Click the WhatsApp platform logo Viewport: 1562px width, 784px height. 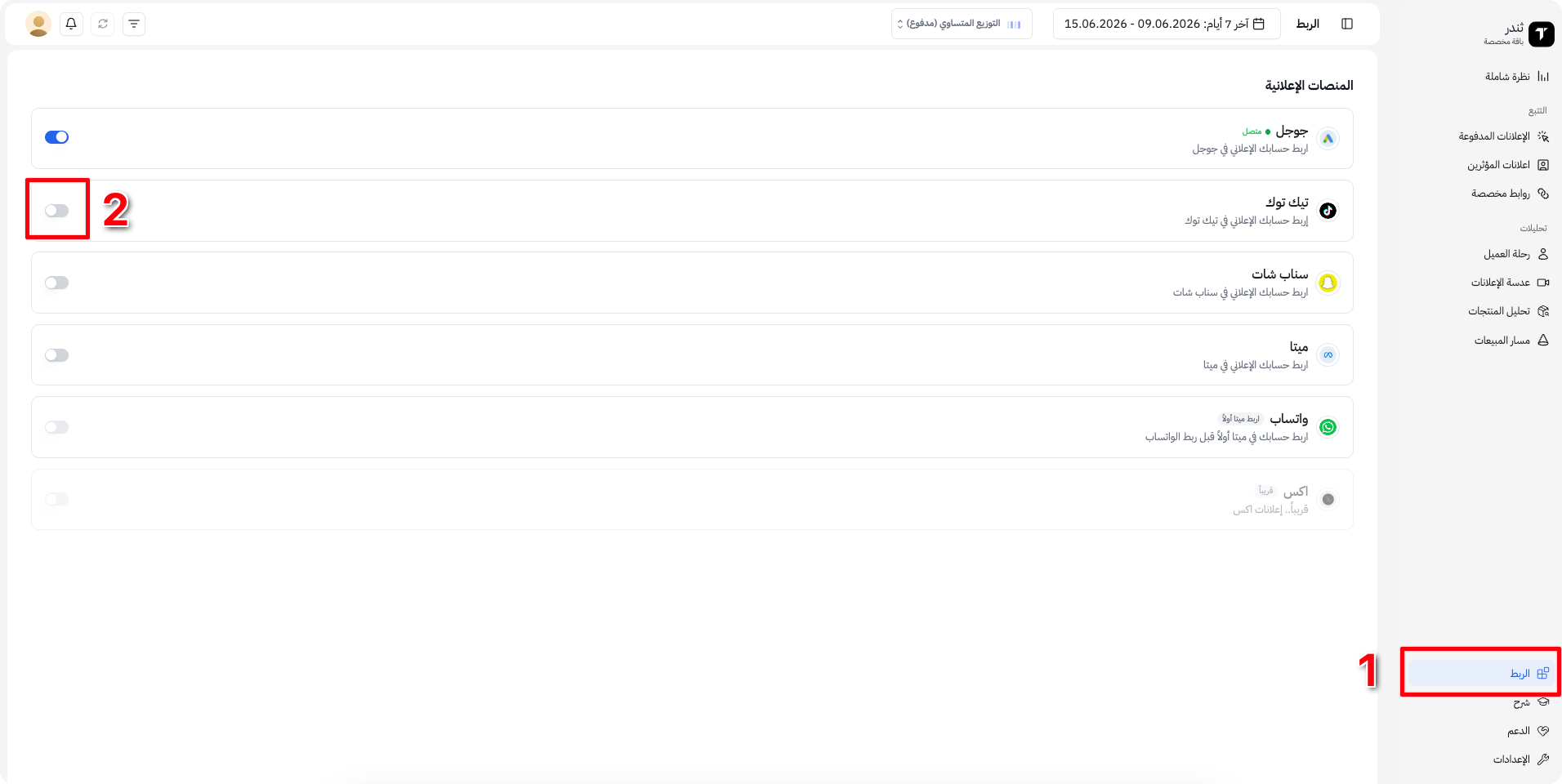point(1328,427)
